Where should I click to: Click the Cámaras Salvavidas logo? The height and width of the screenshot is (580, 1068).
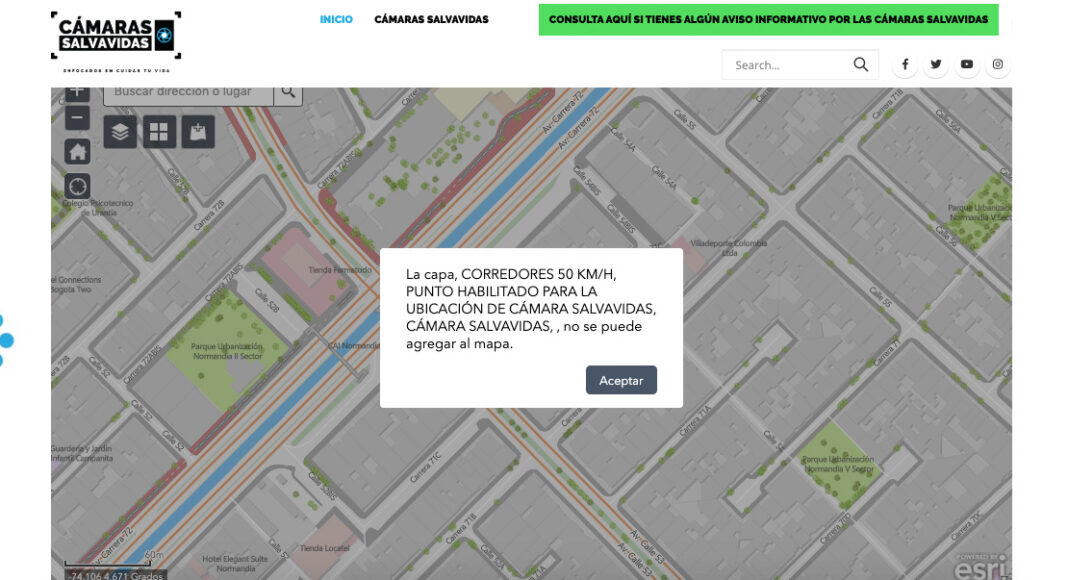click(116, 36)
